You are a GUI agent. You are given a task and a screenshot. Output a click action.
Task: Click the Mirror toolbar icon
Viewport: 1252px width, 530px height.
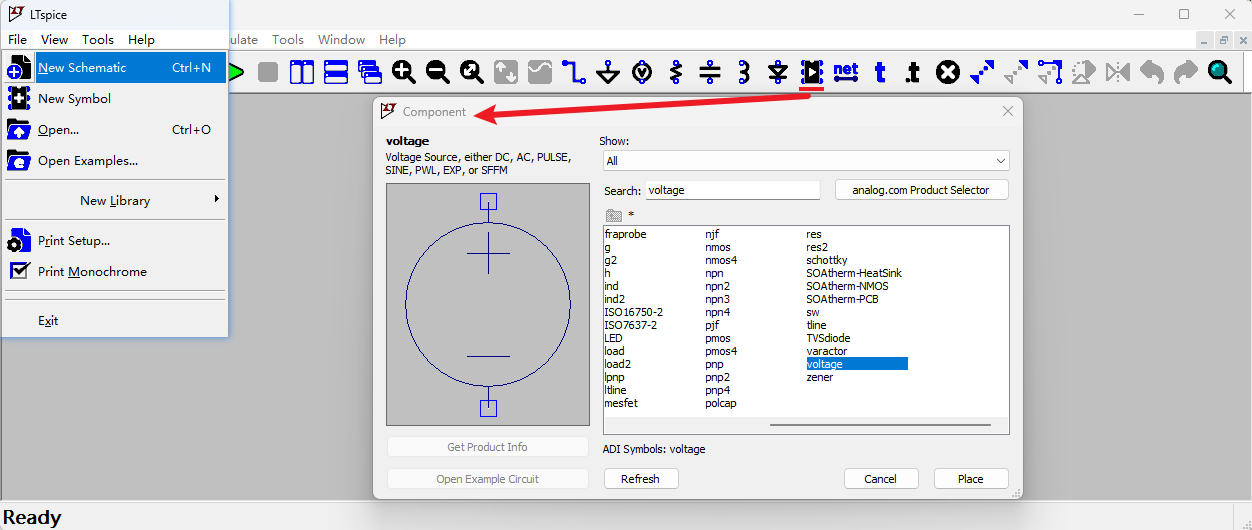(1118, 72)
